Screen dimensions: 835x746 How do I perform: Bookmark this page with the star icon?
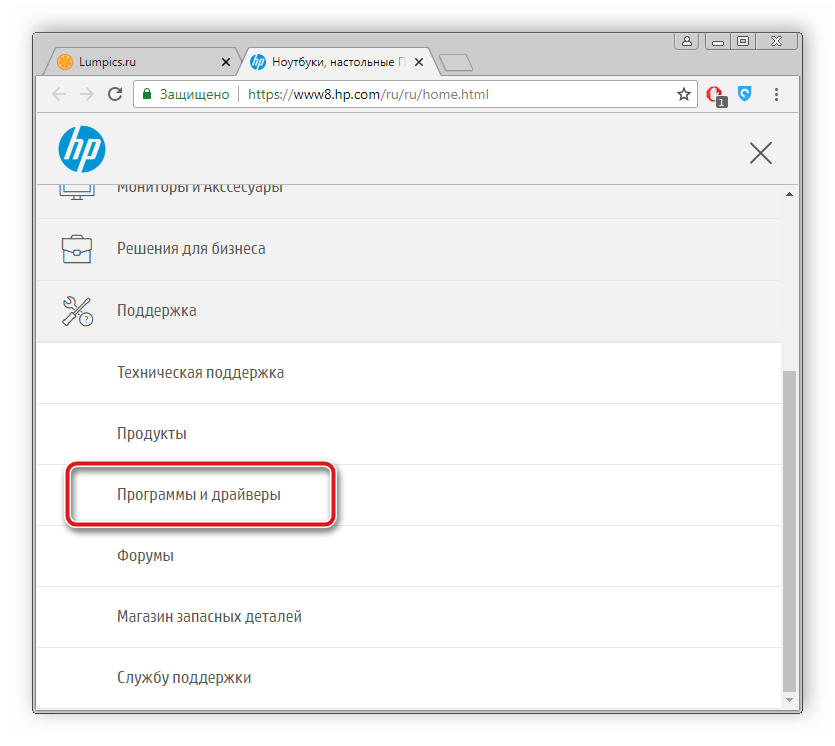point(683,94)
